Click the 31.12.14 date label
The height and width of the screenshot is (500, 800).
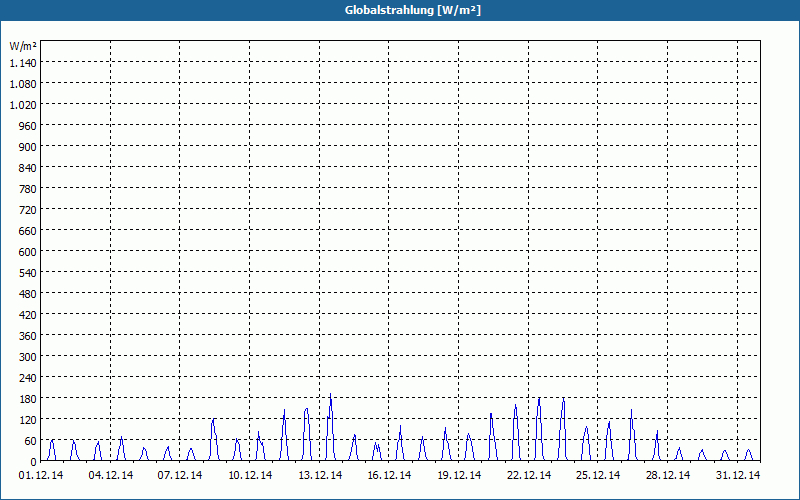point(738,476)
